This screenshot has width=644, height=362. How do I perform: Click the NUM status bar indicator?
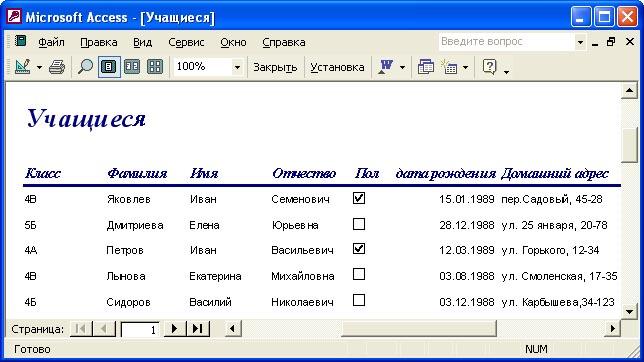pyautogui.click(x=536, y=349)
